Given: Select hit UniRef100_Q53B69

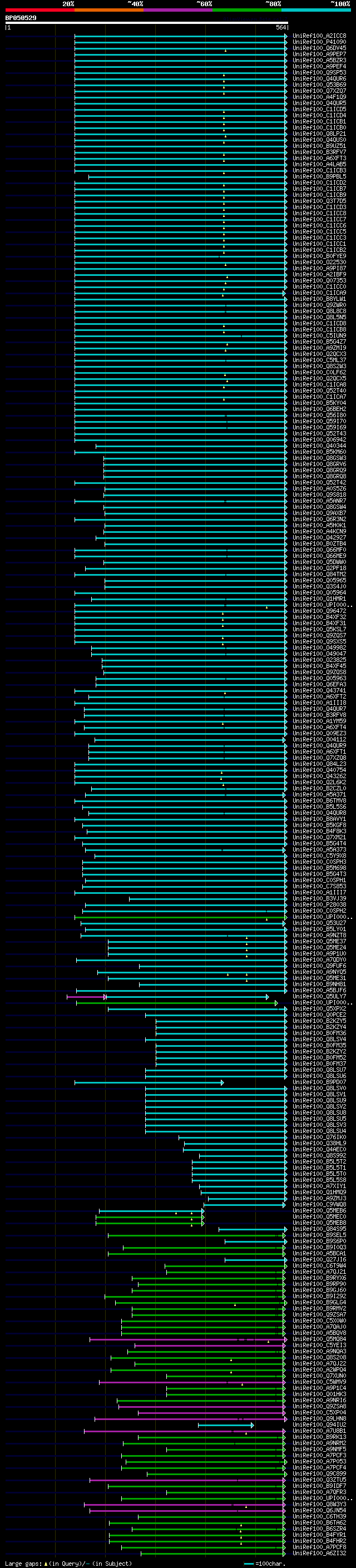Looking at the screenshot, I should 319,85.
